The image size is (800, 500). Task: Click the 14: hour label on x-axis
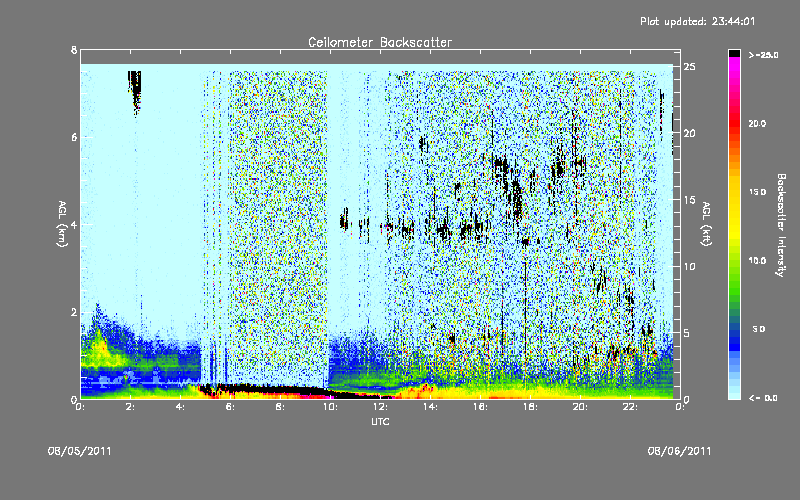point(430,407)
